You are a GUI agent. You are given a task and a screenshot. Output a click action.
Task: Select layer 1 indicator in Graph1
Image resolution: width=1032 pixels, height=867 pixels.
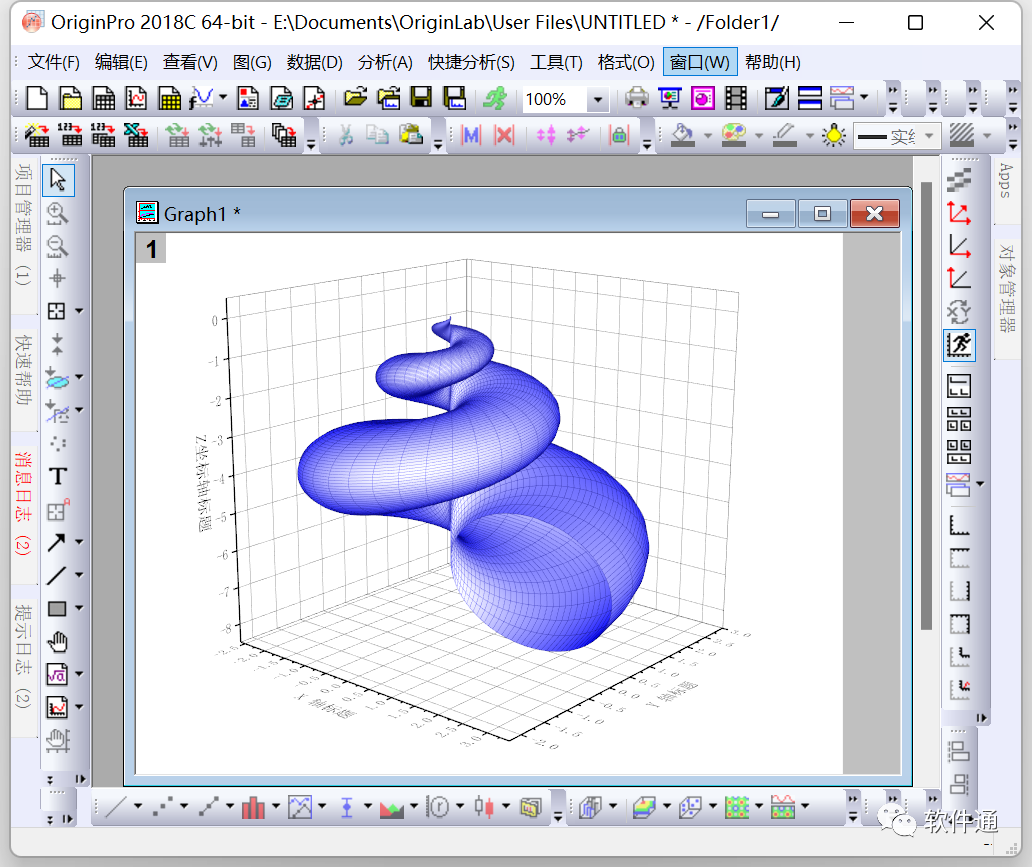click(x=151, y=249)
